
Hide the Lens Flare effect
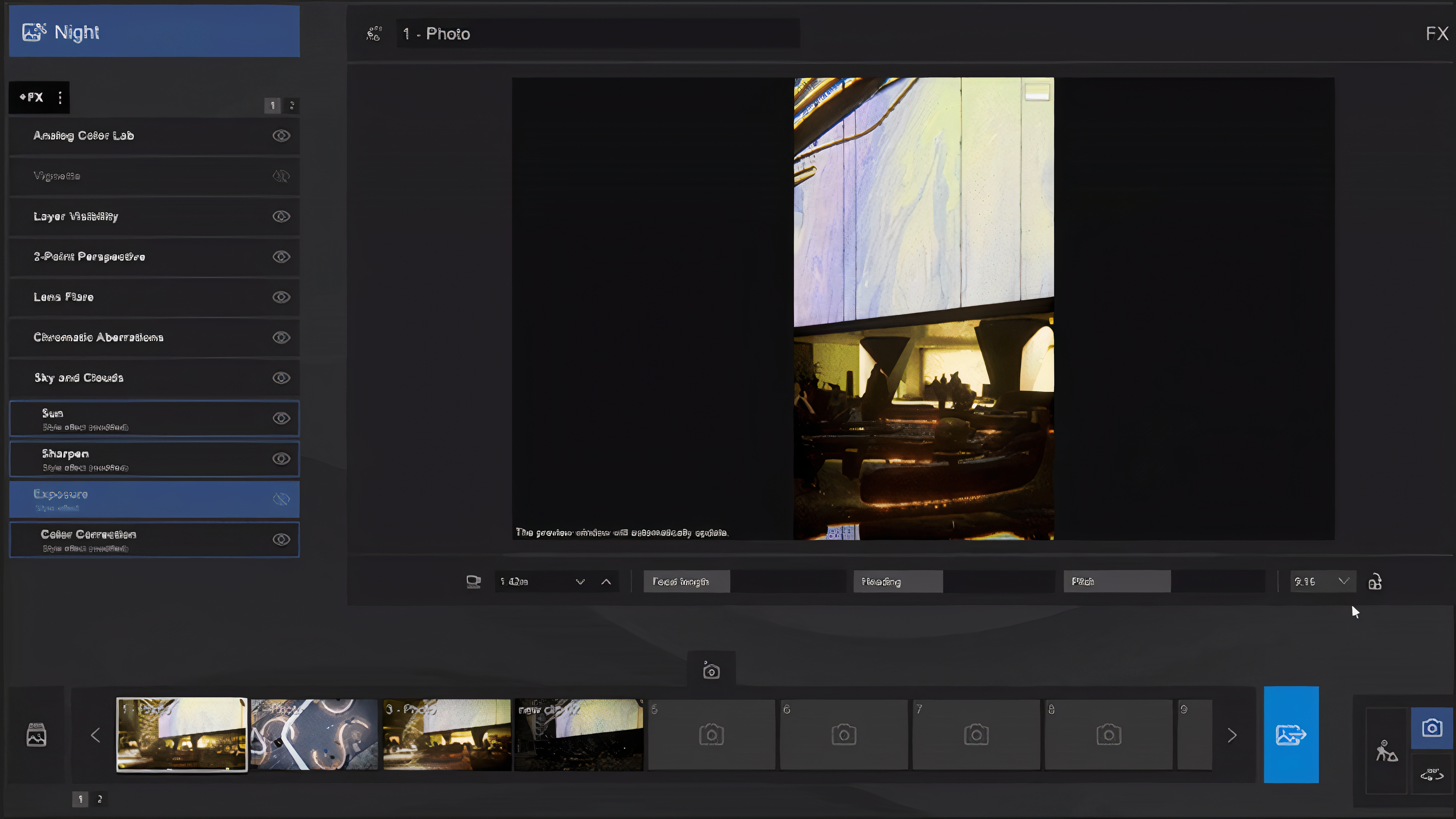(x=281, y=297)
